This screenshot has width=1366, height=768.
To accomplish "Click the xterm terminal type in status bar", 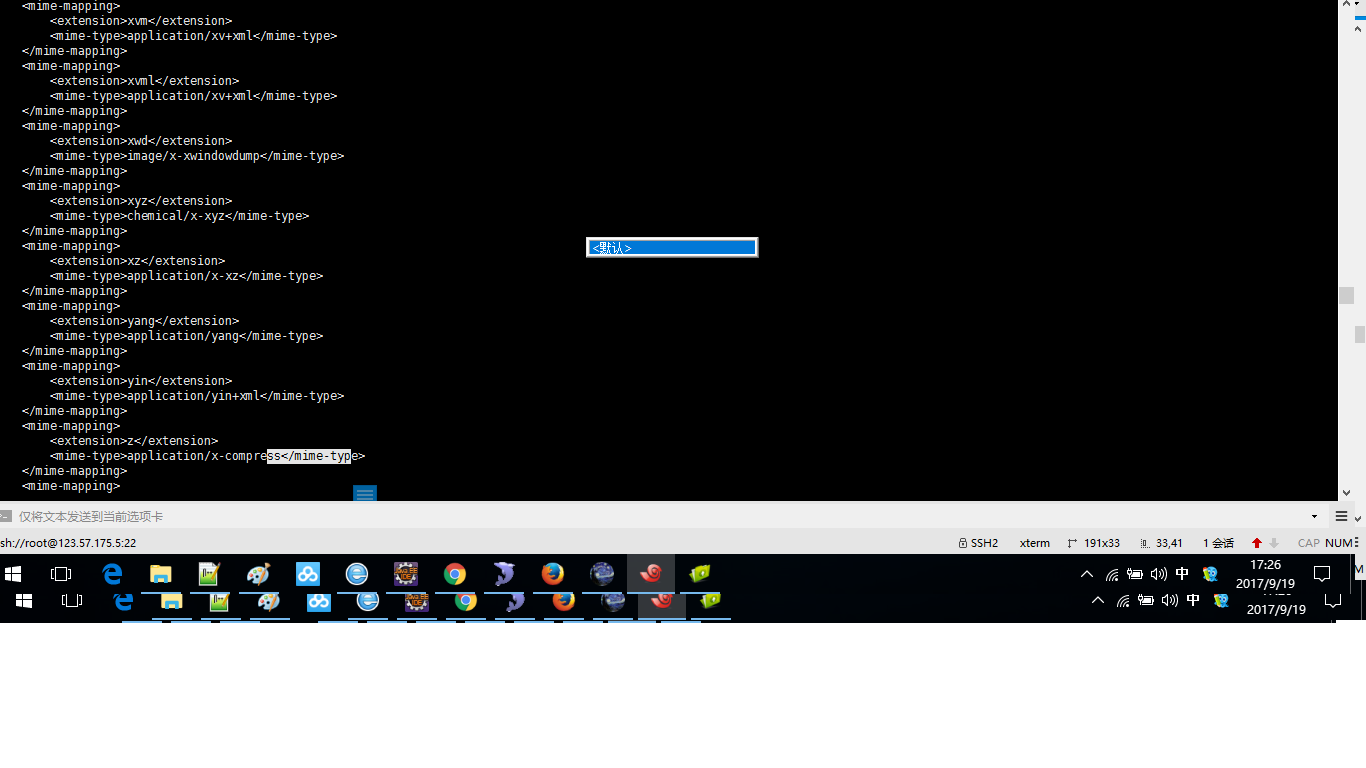I will [x=1035, y=543].
